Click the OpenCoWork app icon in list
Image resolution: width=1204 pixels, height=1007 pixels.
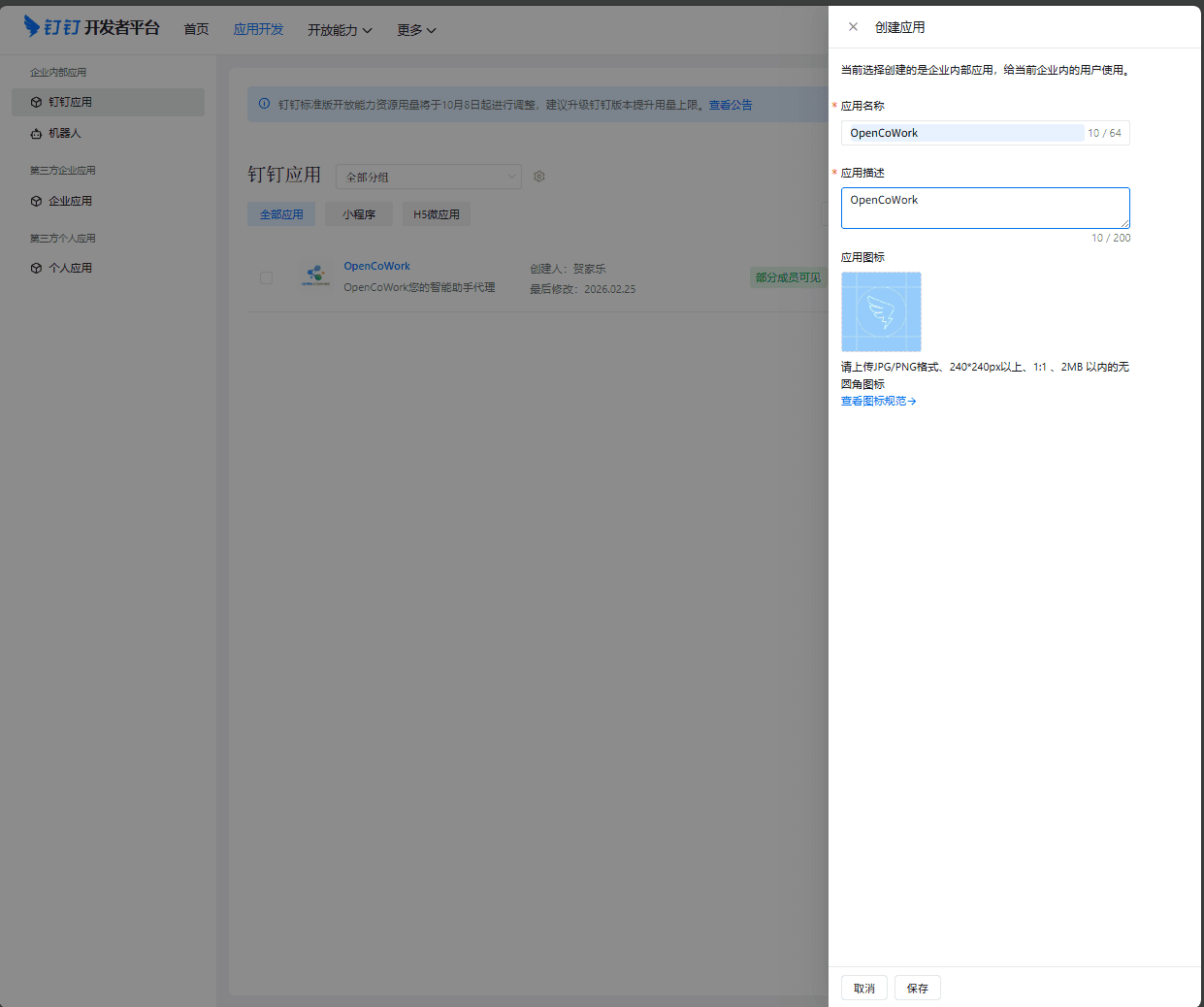click(314, 276)
